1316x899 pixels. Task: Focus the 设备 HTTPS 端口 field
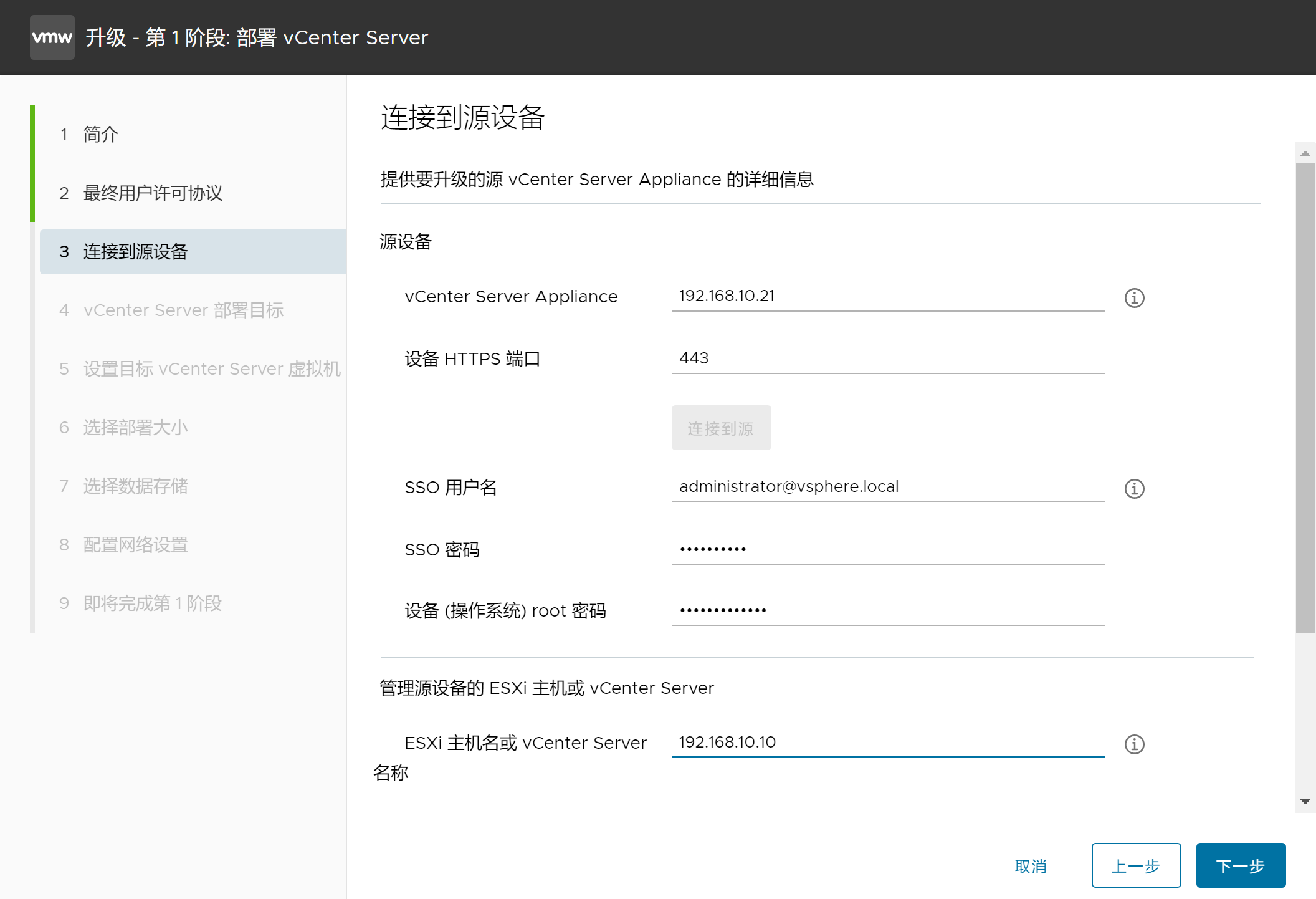coord(888,358)
